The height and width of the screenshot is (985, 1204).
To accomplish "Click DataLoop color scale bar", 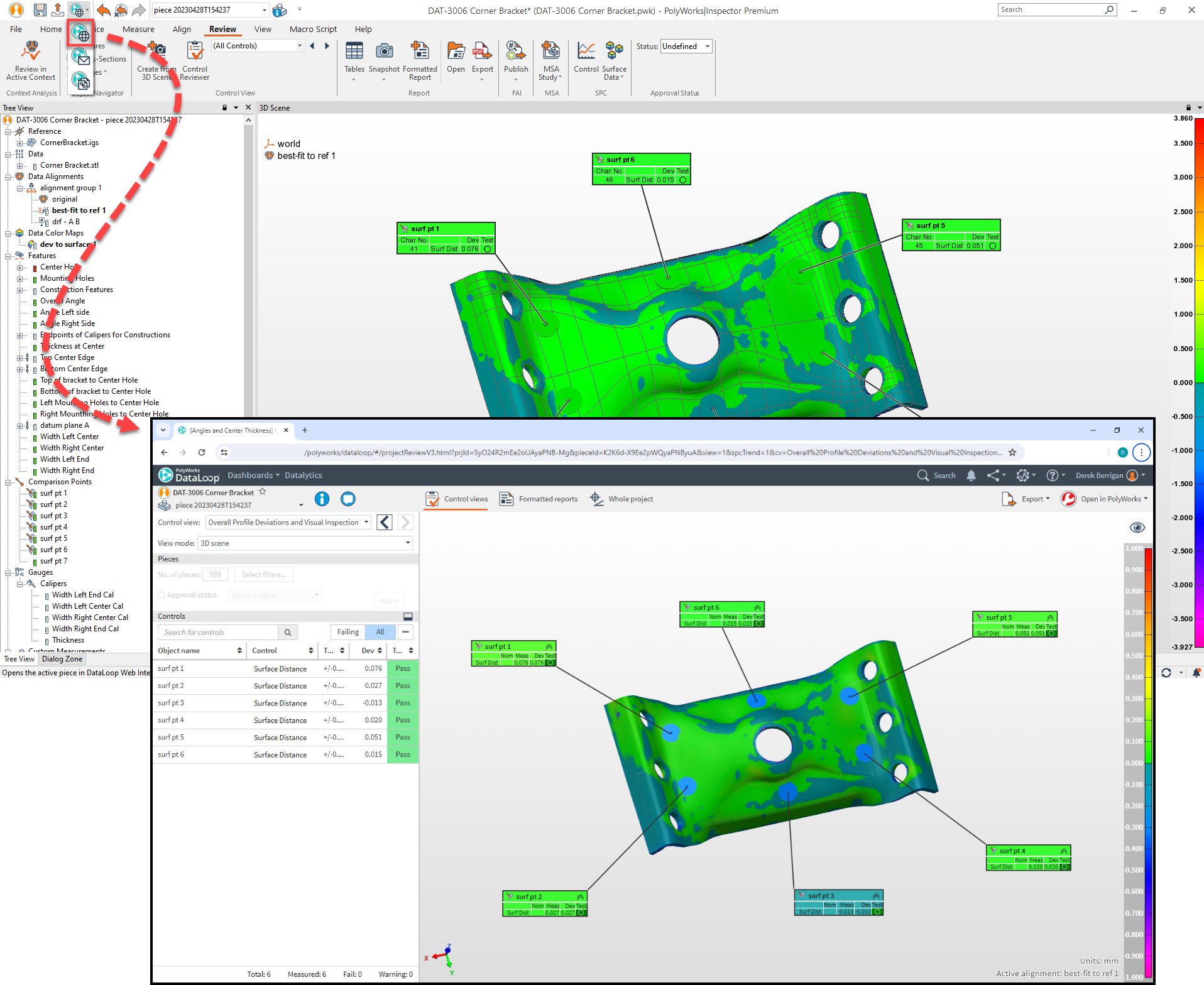I will (x=1148, y=763).
